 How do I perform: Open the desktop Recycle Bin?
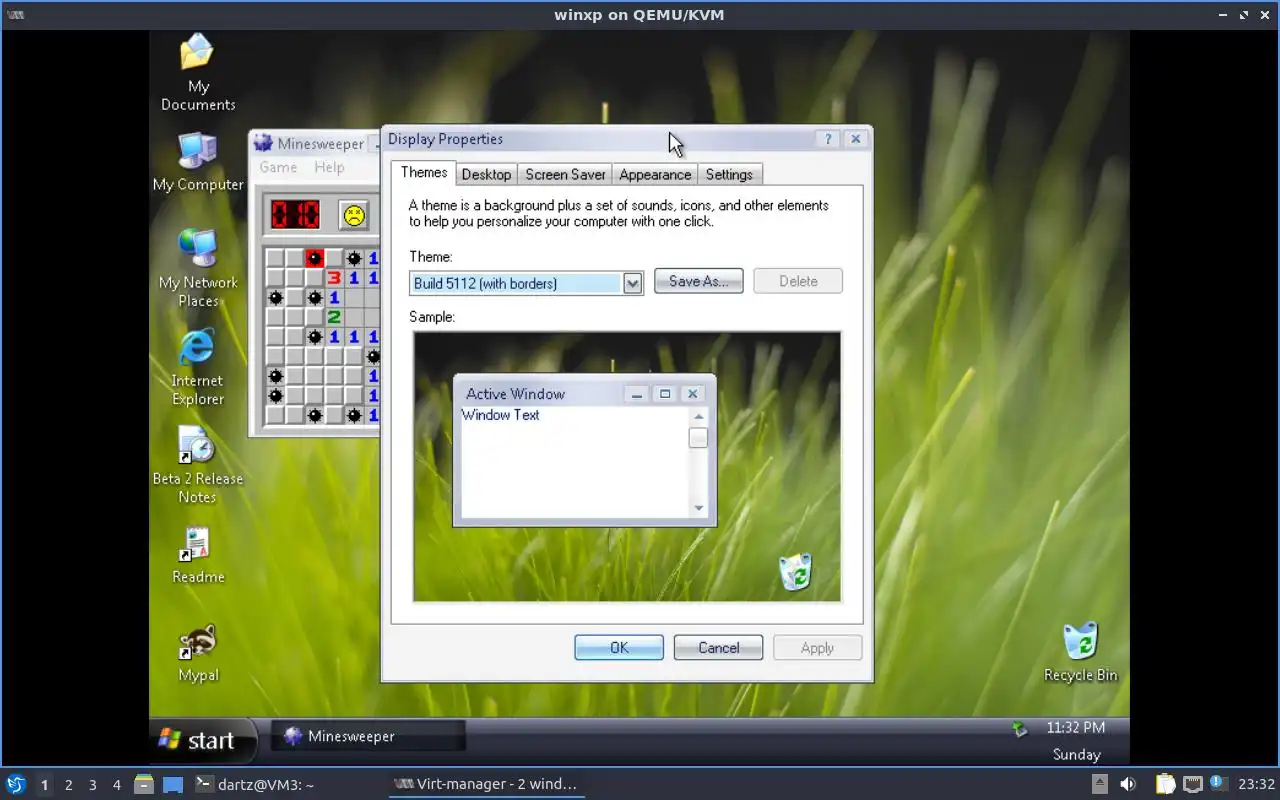(x=1080, y=653)
